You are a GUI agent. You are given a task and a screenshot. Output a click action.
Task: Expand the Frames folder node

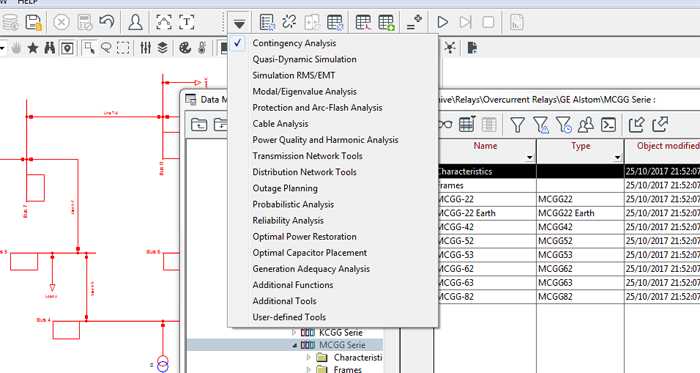pyautogui.click(x=308, y=369)
